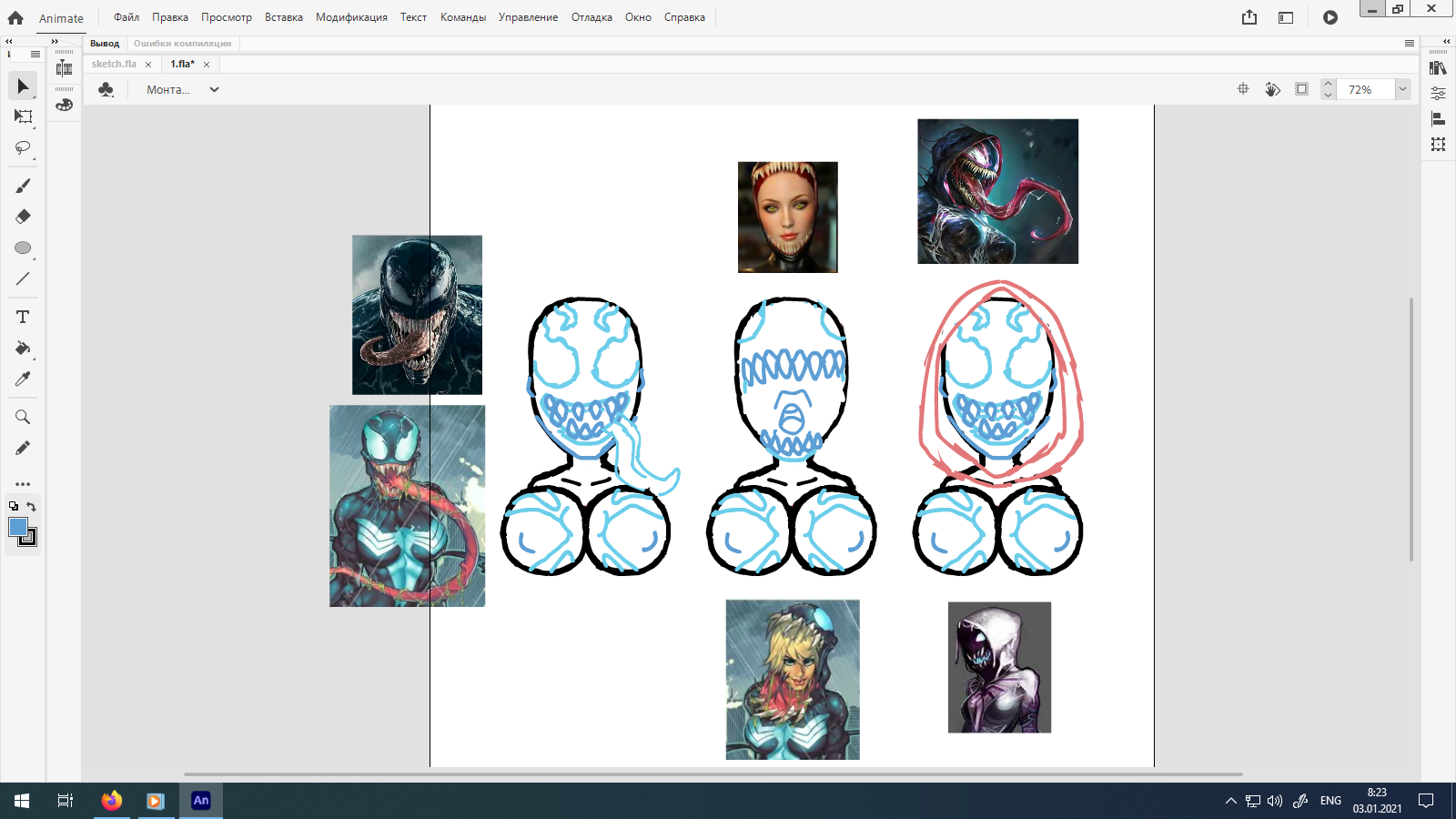Expand the right panel dock arrows

click(x=1446, y=41)
